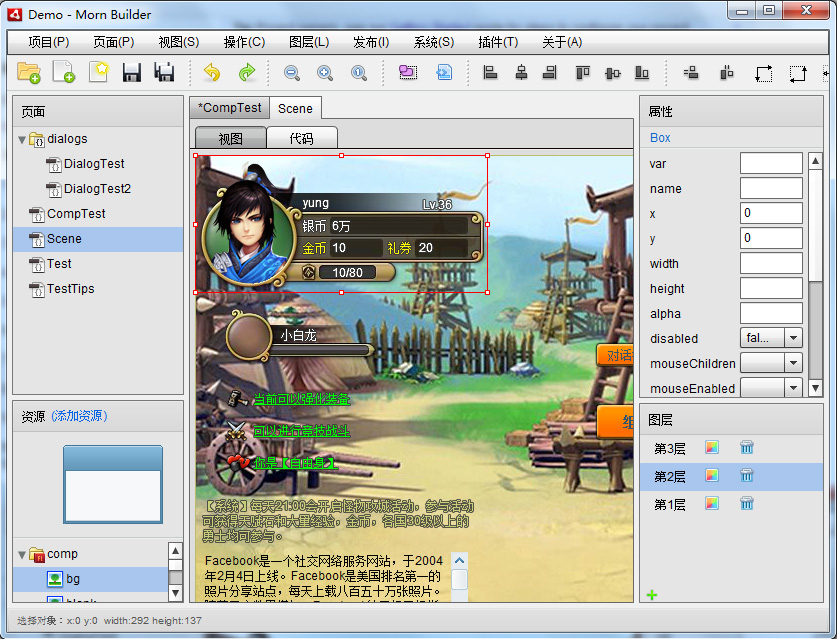Create a new page with the toolbar icon

pyautogui.click(x=64, y=72)
